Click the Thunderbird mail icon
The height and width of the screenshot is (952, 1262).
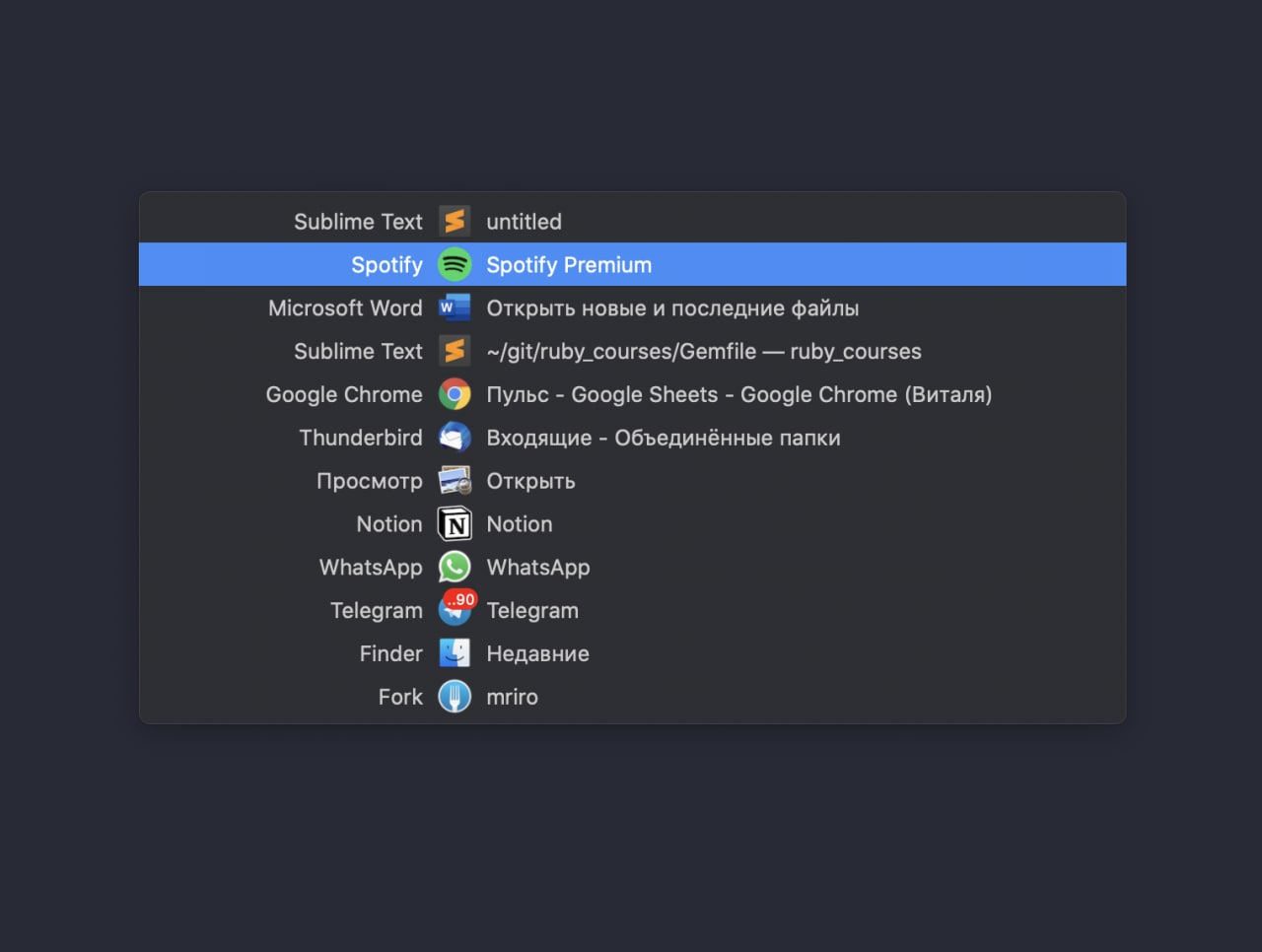tap(455, 438)
